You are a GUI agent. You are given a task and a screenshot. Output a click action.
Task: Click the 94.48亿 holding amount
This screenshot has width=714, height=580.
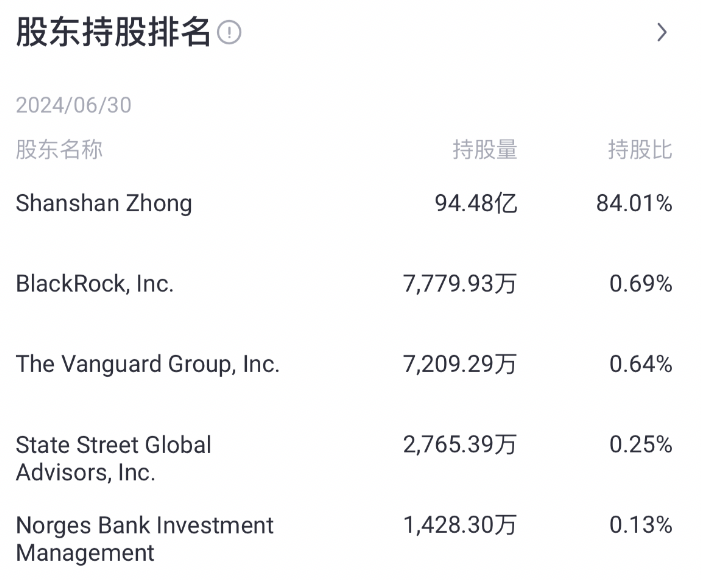[476, 203]
